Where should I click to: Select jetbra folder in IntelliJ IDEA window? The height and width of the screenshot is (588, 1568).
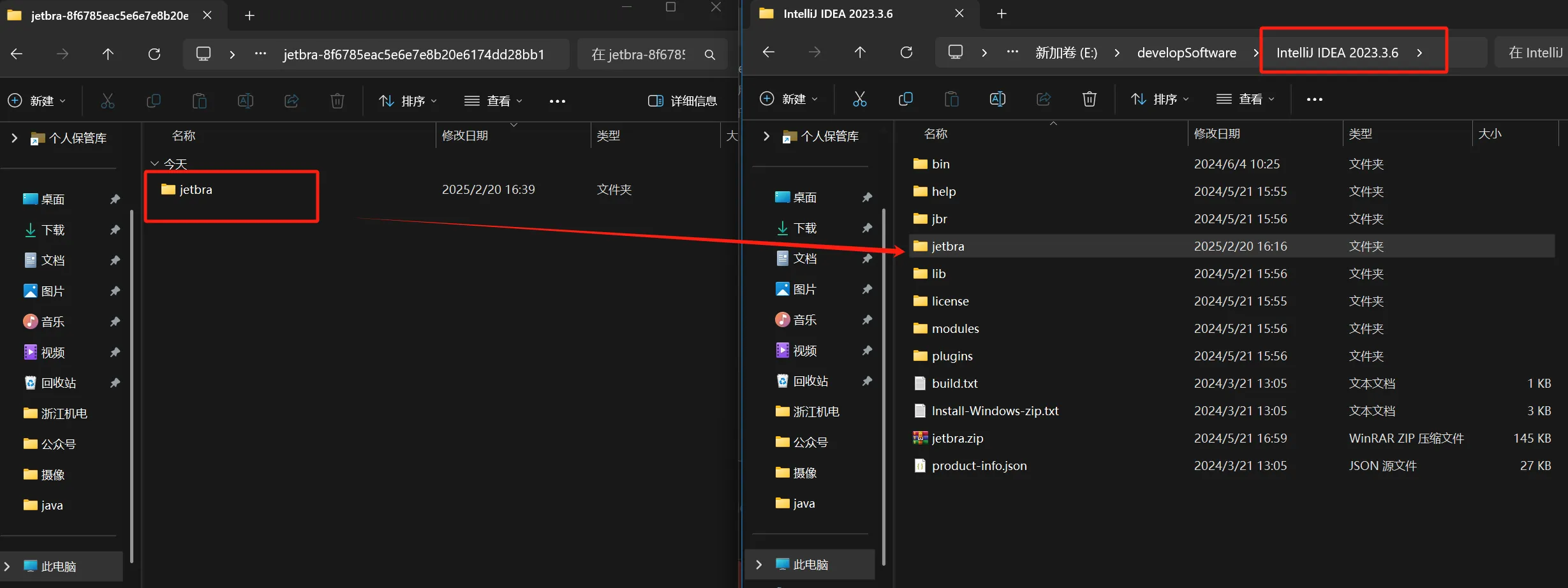[x=1231, y=246]
